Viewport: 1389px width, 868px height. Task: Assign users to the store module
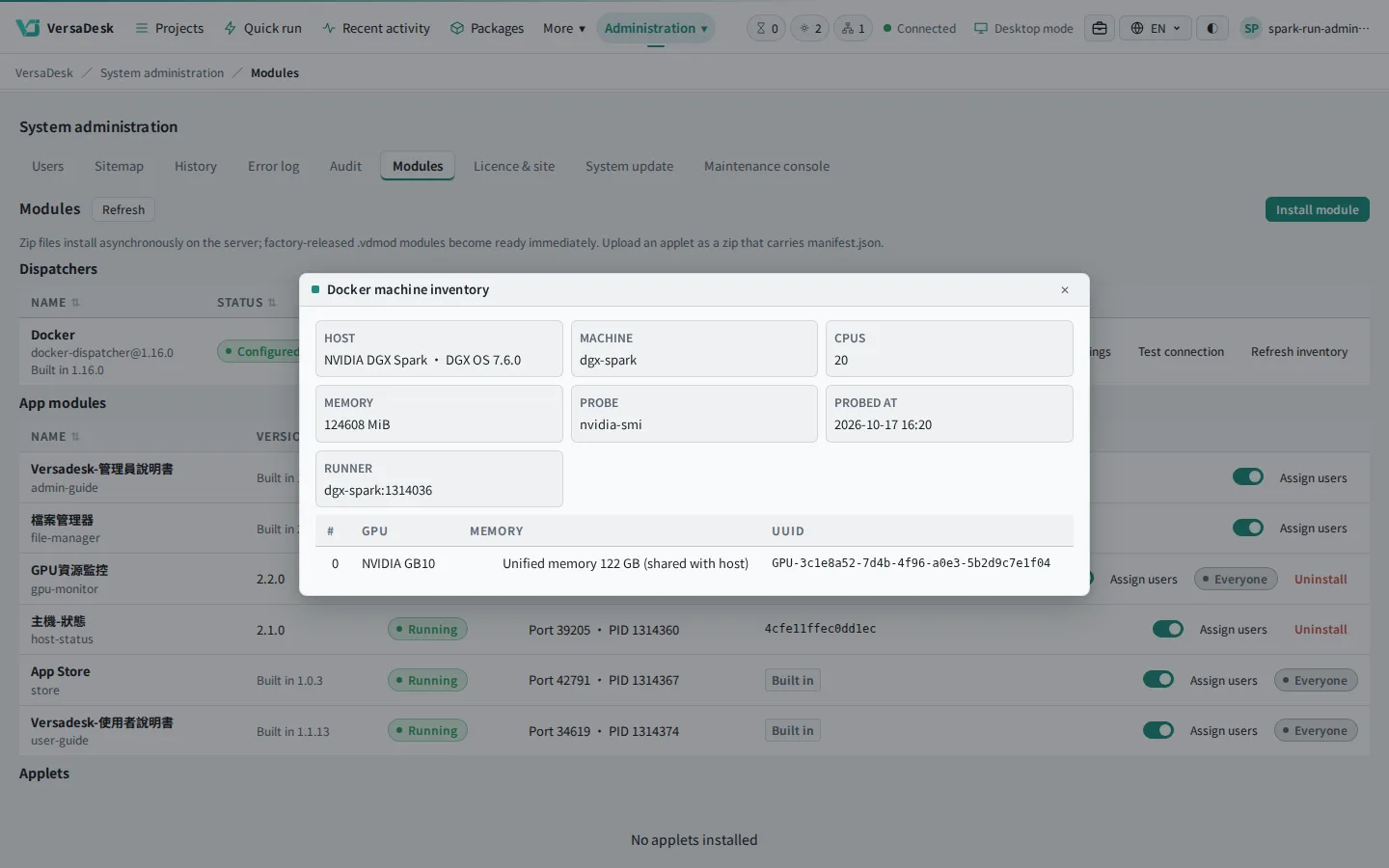pyautogui.click(x=1223, y=680)
